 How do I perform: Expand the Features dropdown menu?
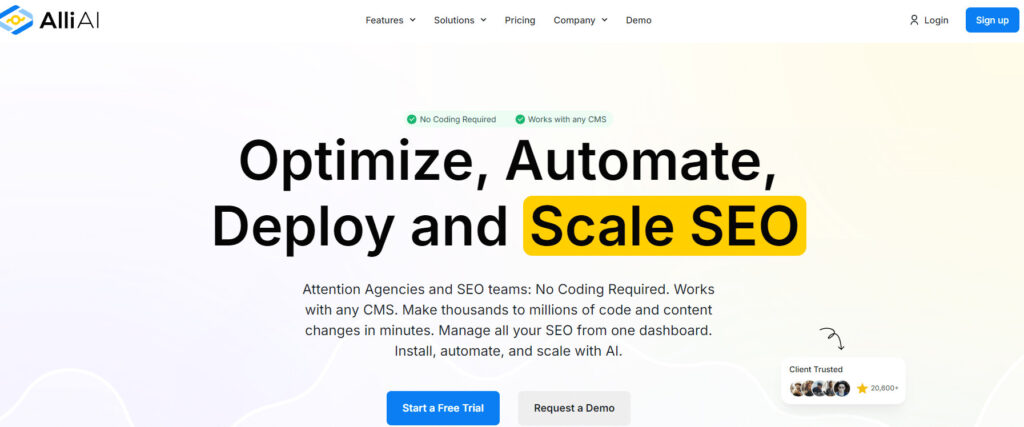(390, 20)
